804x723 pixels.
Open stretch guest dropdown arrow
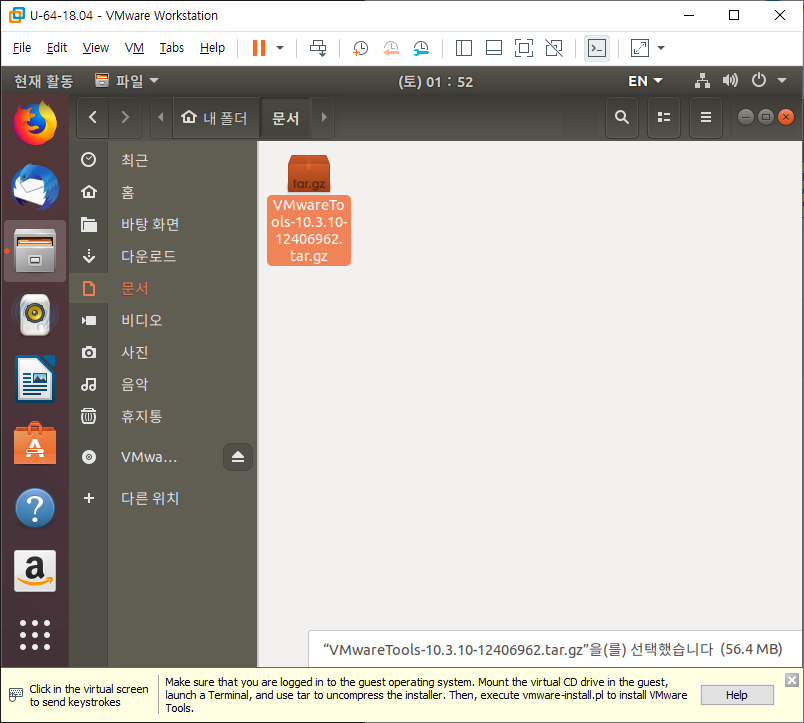[661, 48]
